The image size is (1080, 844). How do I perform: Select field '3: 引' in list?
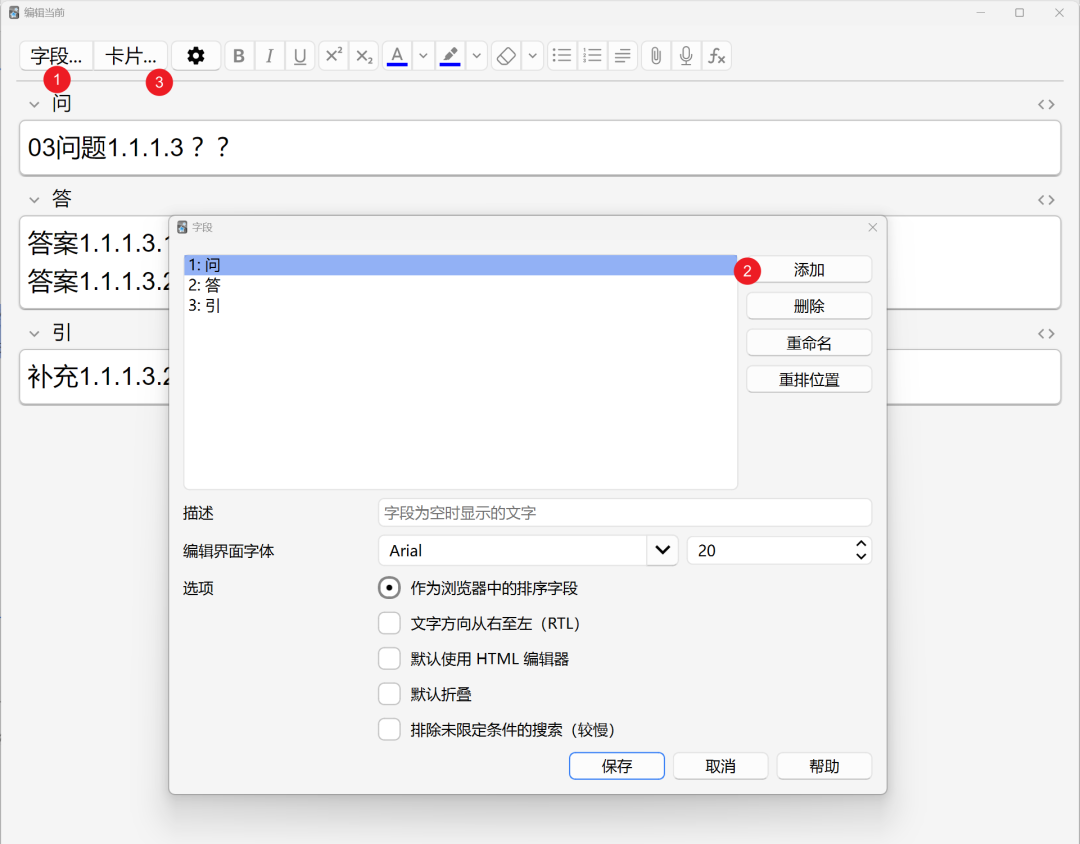460,305
